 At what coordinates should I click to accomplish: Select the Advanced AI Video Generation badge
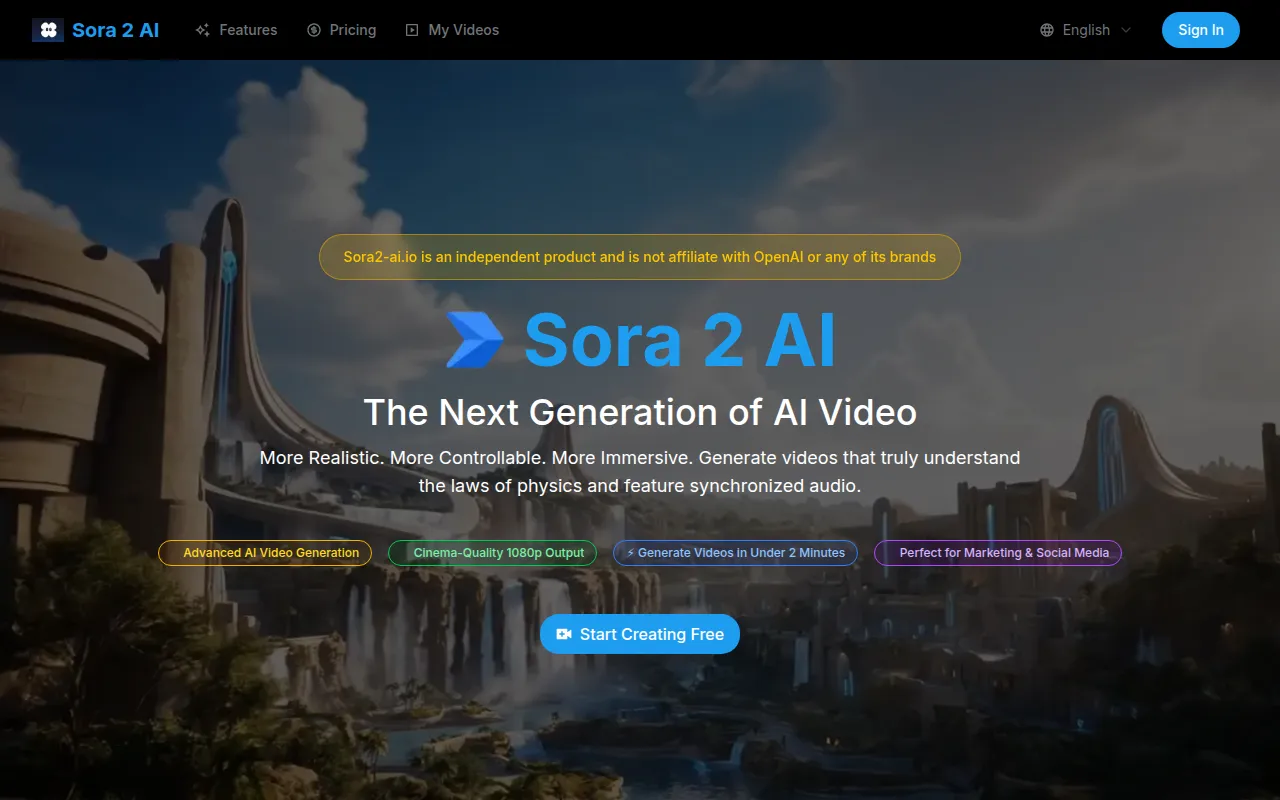(x=264, y=552)
